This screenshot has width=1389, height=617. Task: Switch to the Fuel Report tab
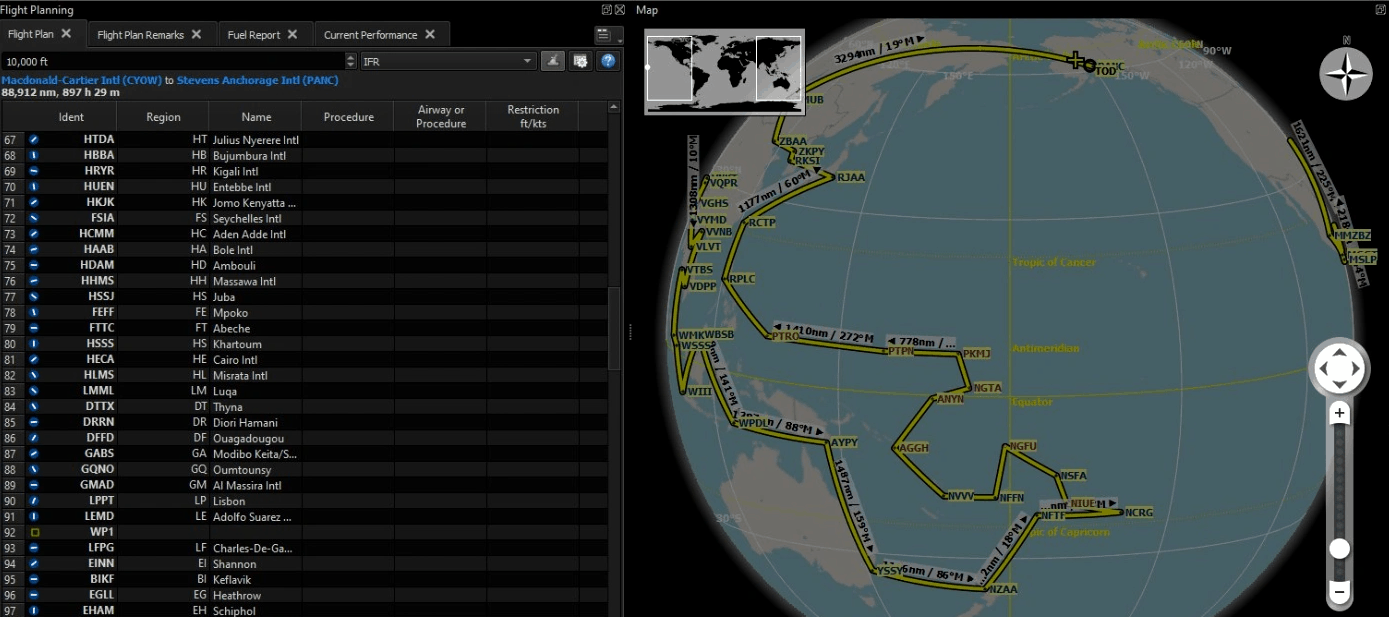pos(254,35)
